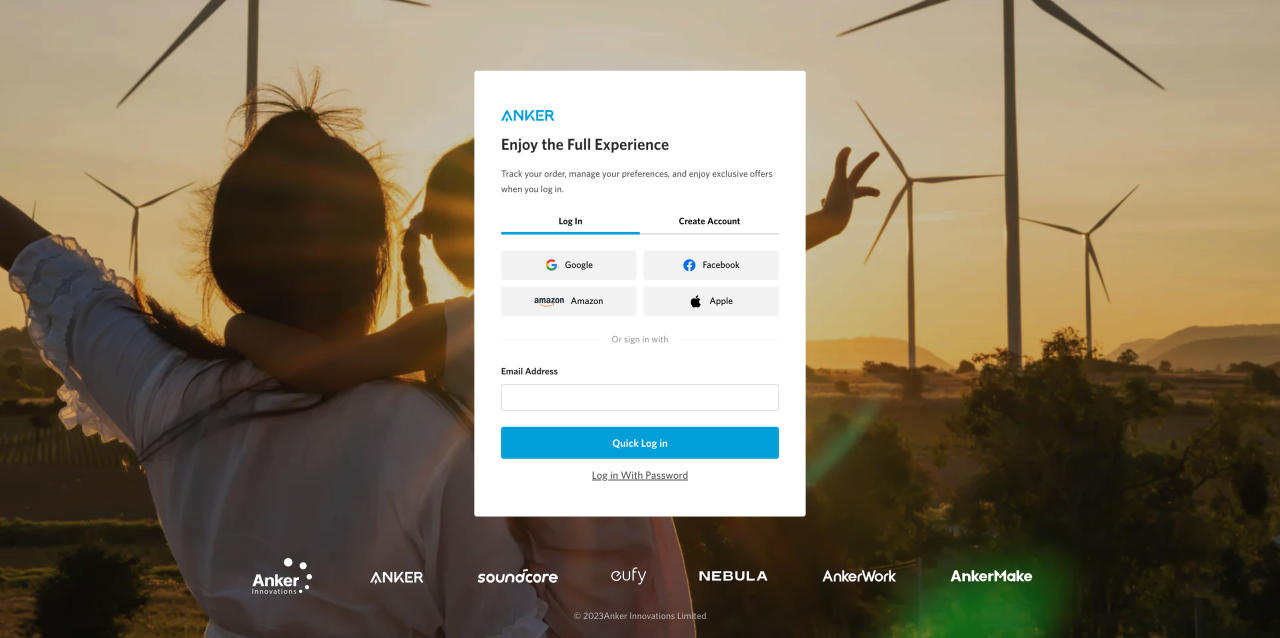
Task: Sign in using the Amazon logo button
Action: point(568,301)
